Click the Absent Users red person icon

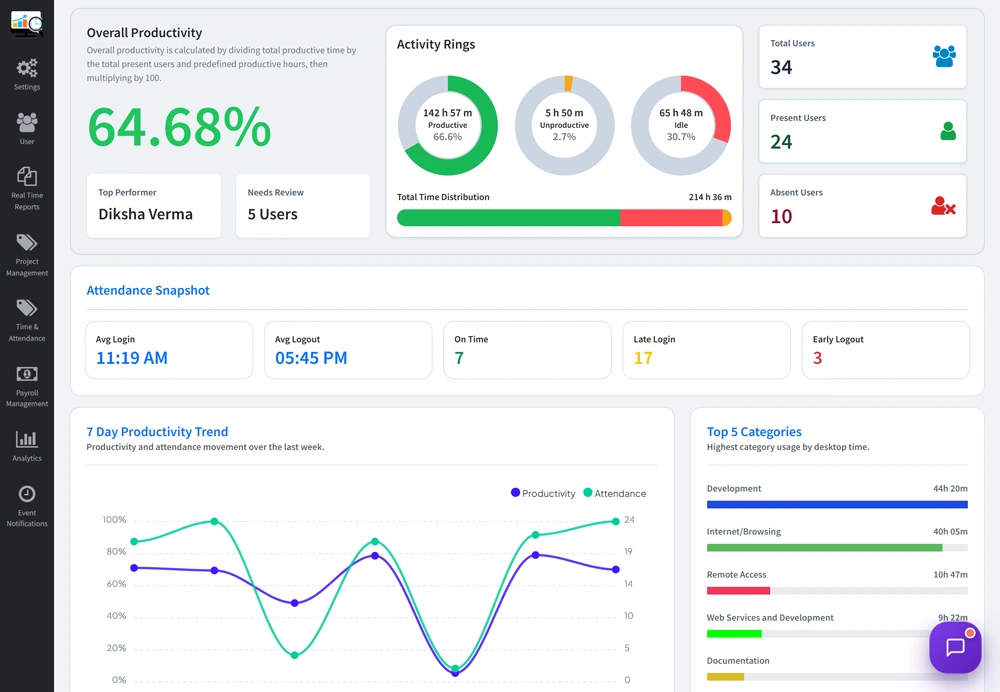(943, 205)
